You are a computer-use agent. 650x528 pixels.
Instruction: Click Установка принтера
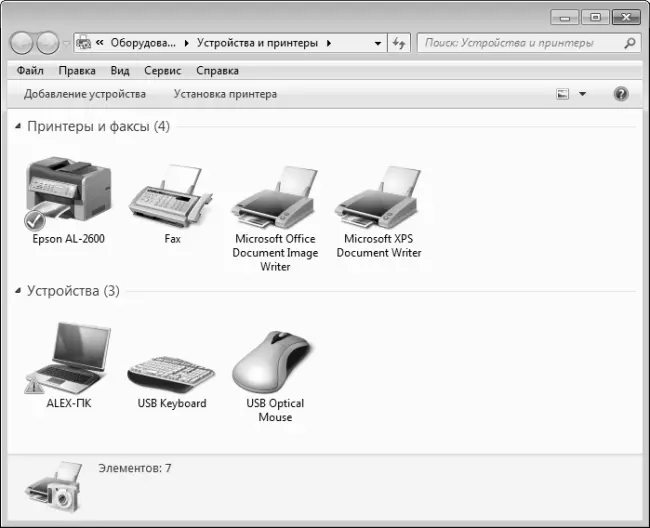pyautogui.click(x=225, y=94)
